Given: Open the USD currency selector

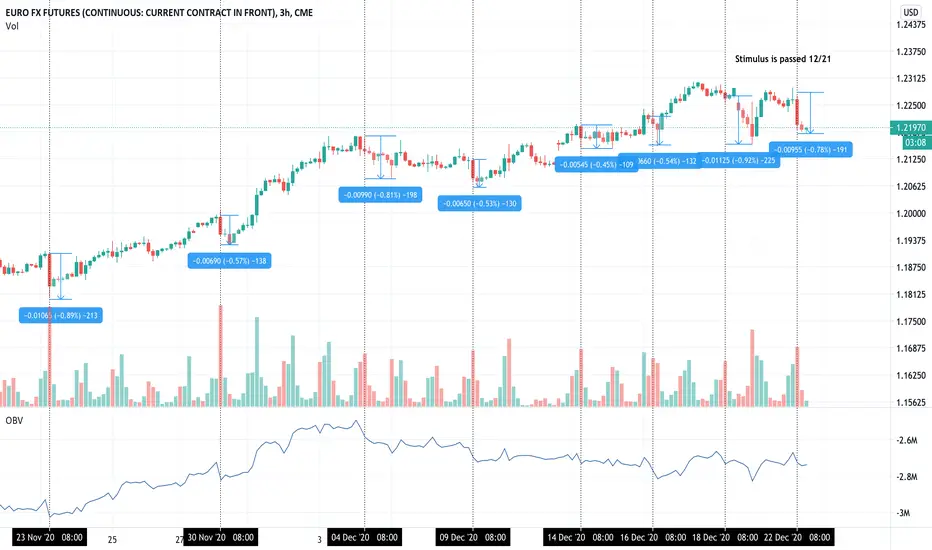Looking at the screenshot, I should [911, 12].
